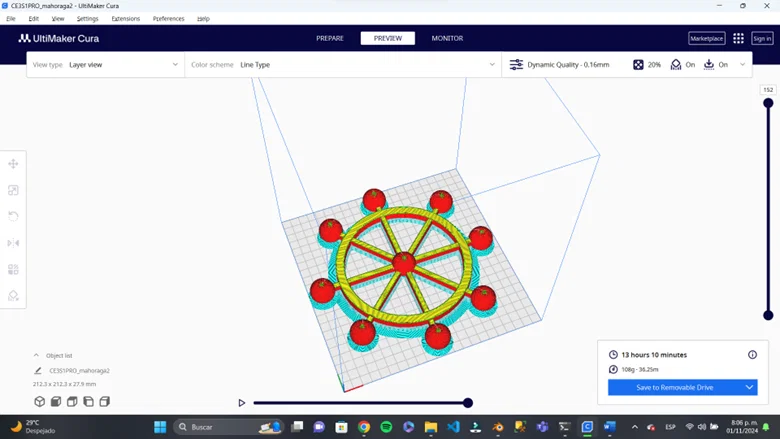This screenshot has height=439, width=780.
Task: Play the layer simulation
Action: (x=242, y=403)
